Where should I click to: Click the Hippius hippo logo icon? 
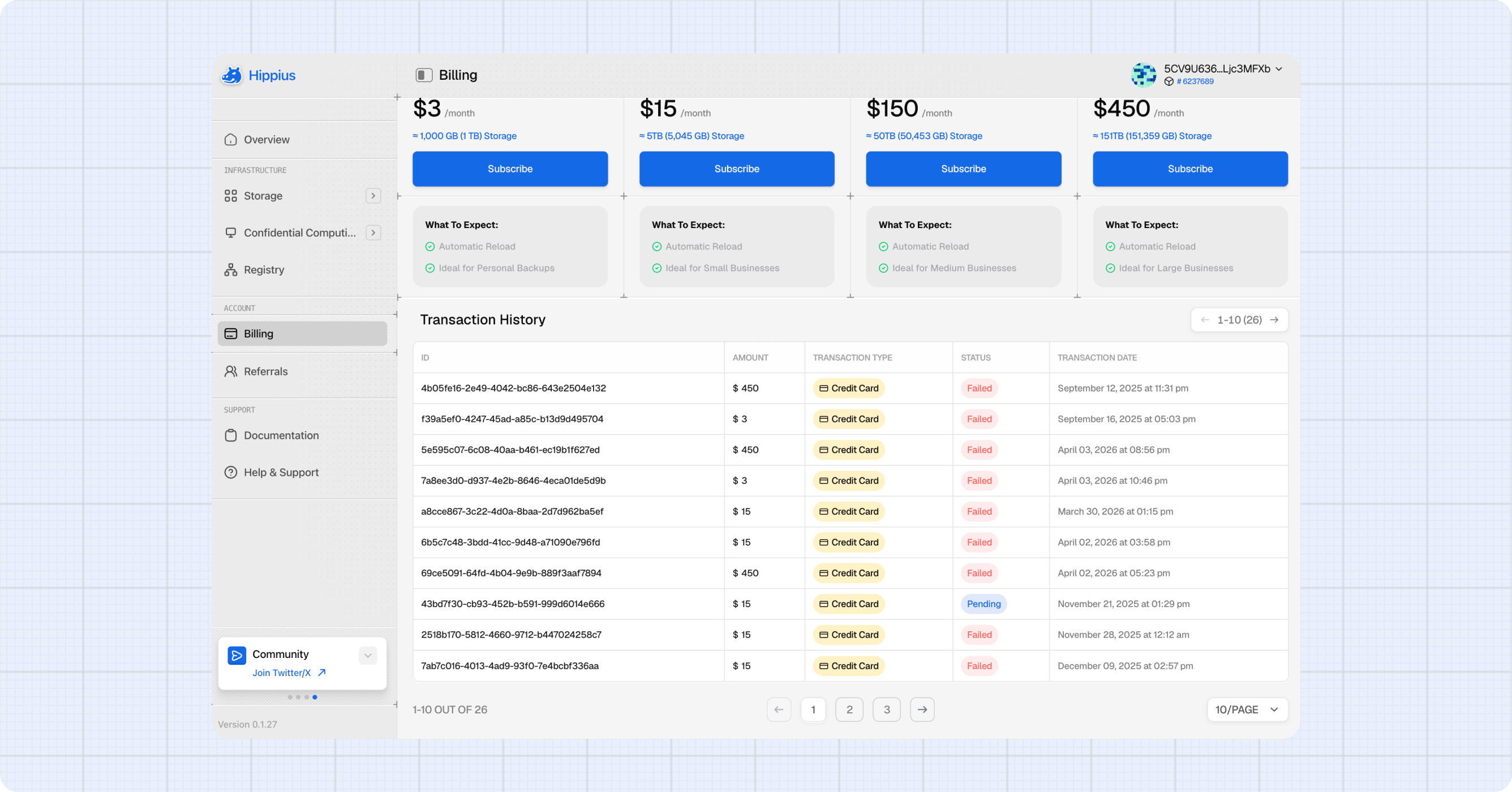click(232, 75)
